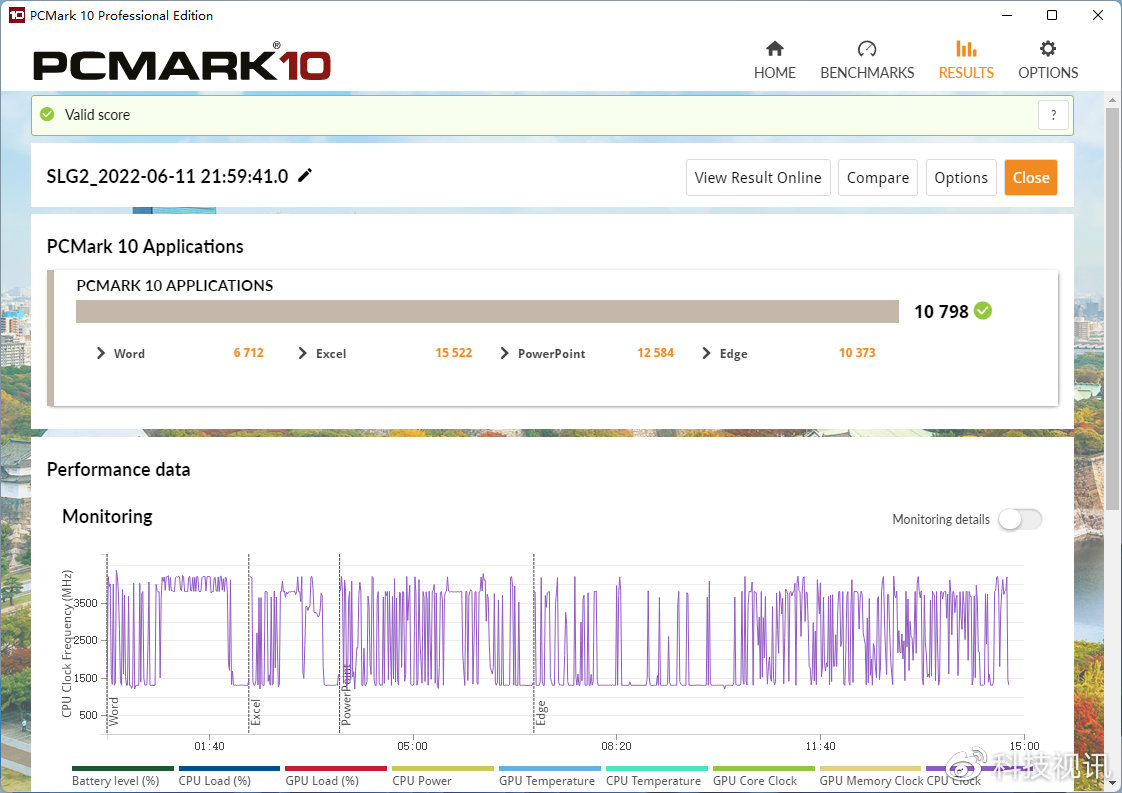
Task: Click the green checkmark next to 10 798
Action: tap(983, 311)
